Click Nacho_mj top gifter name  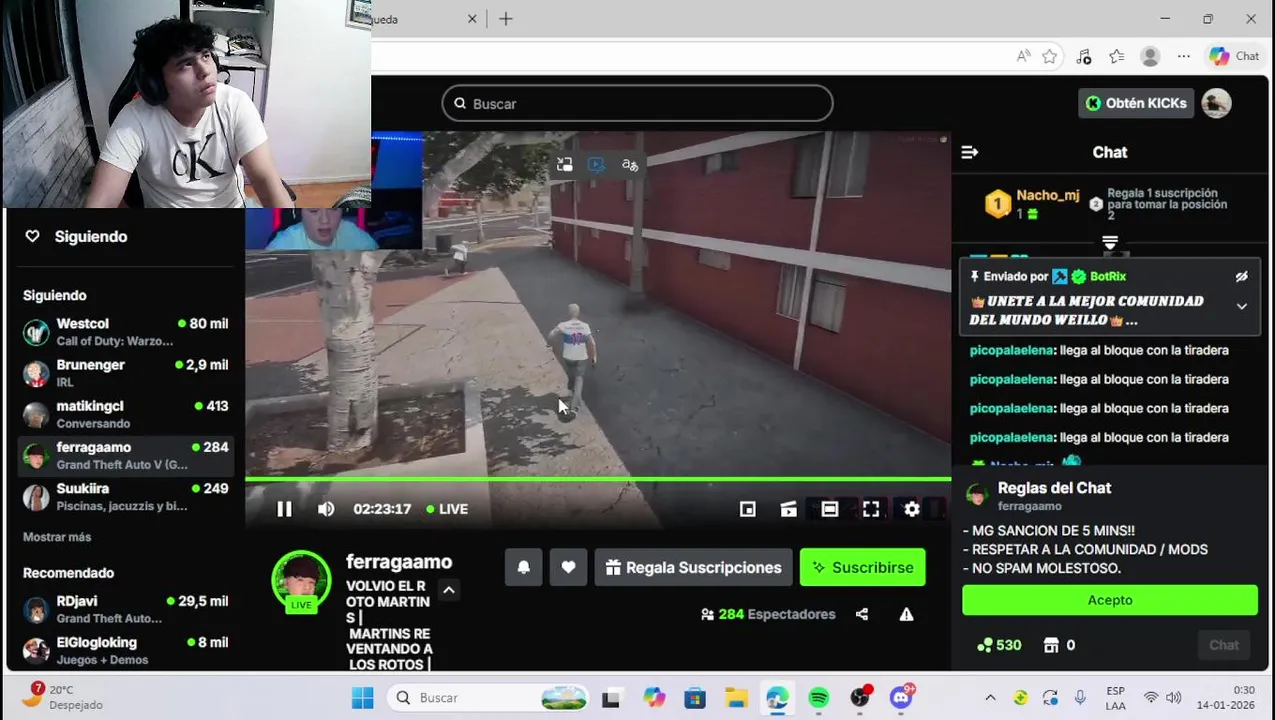[1048, 195]
